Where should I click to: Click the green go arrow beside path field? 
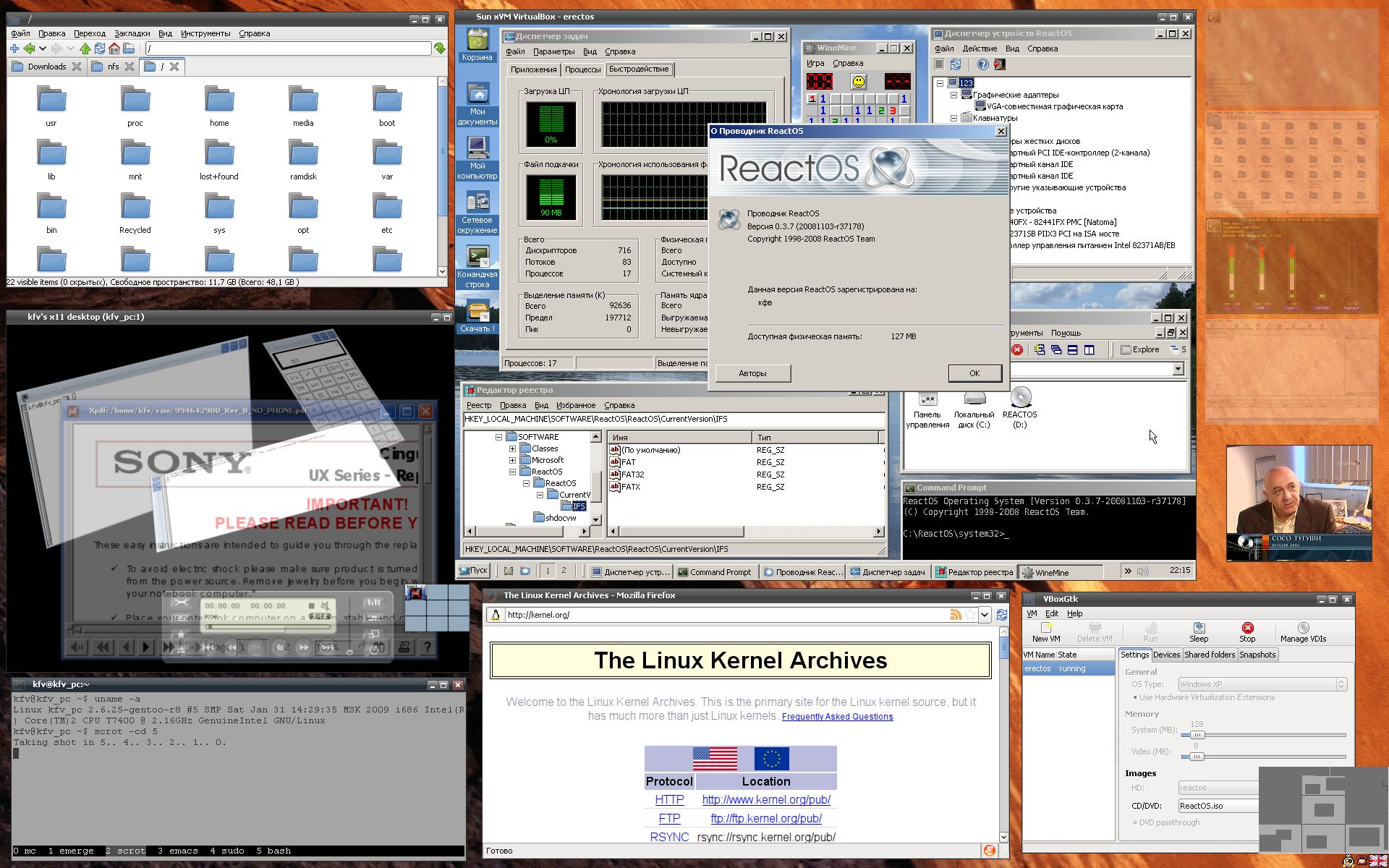click(440, 48)
